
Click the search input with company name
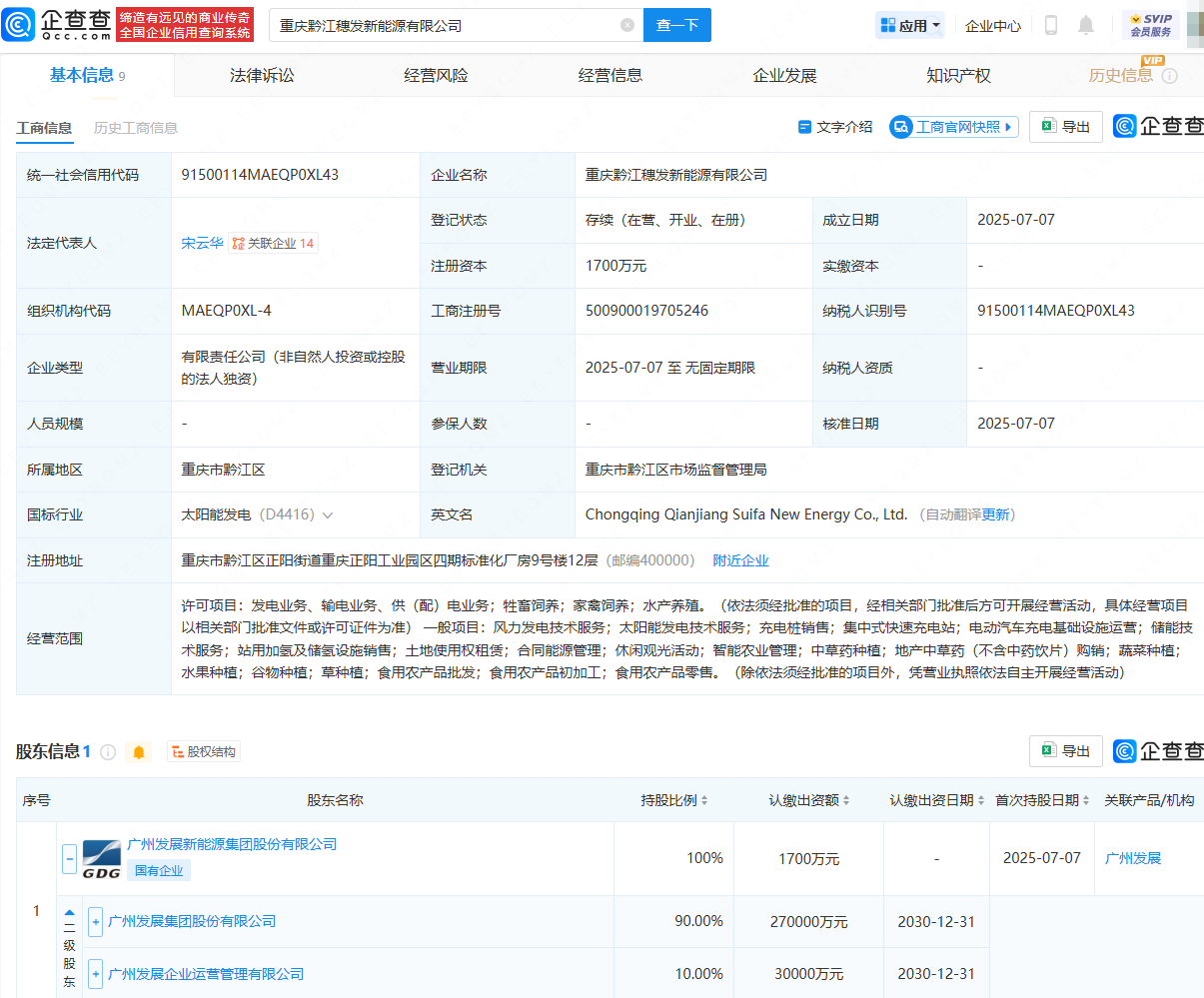click(448, 25)
